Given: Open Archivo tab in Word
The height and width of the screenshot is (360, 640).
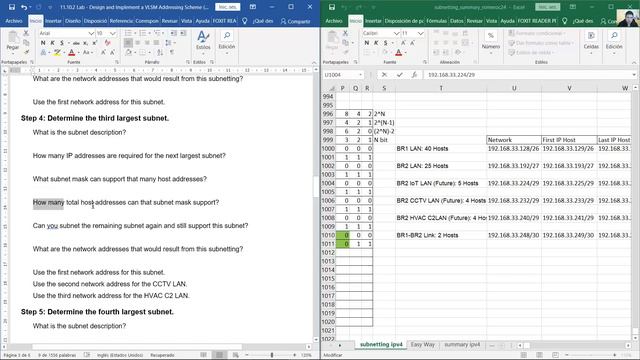Looking at the screenshot, I should (x=14, y=21).
